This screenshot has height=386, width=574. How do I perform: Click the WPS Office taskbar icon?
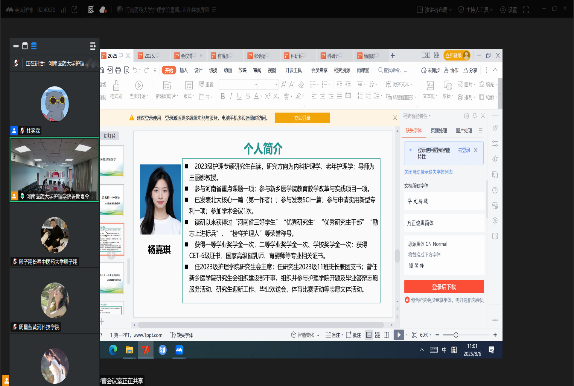pos(146,350)
